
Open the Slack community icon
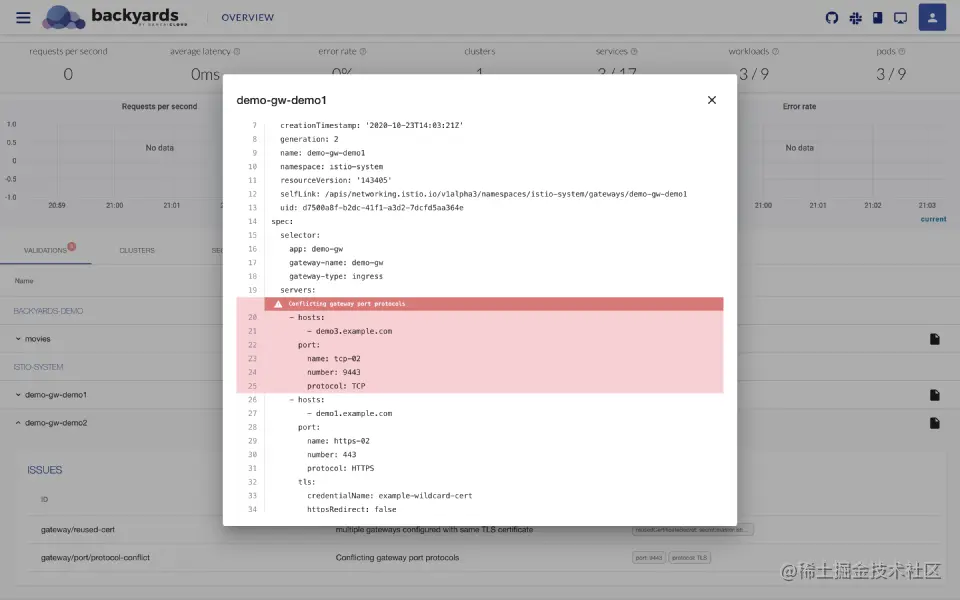click(855, 18)
